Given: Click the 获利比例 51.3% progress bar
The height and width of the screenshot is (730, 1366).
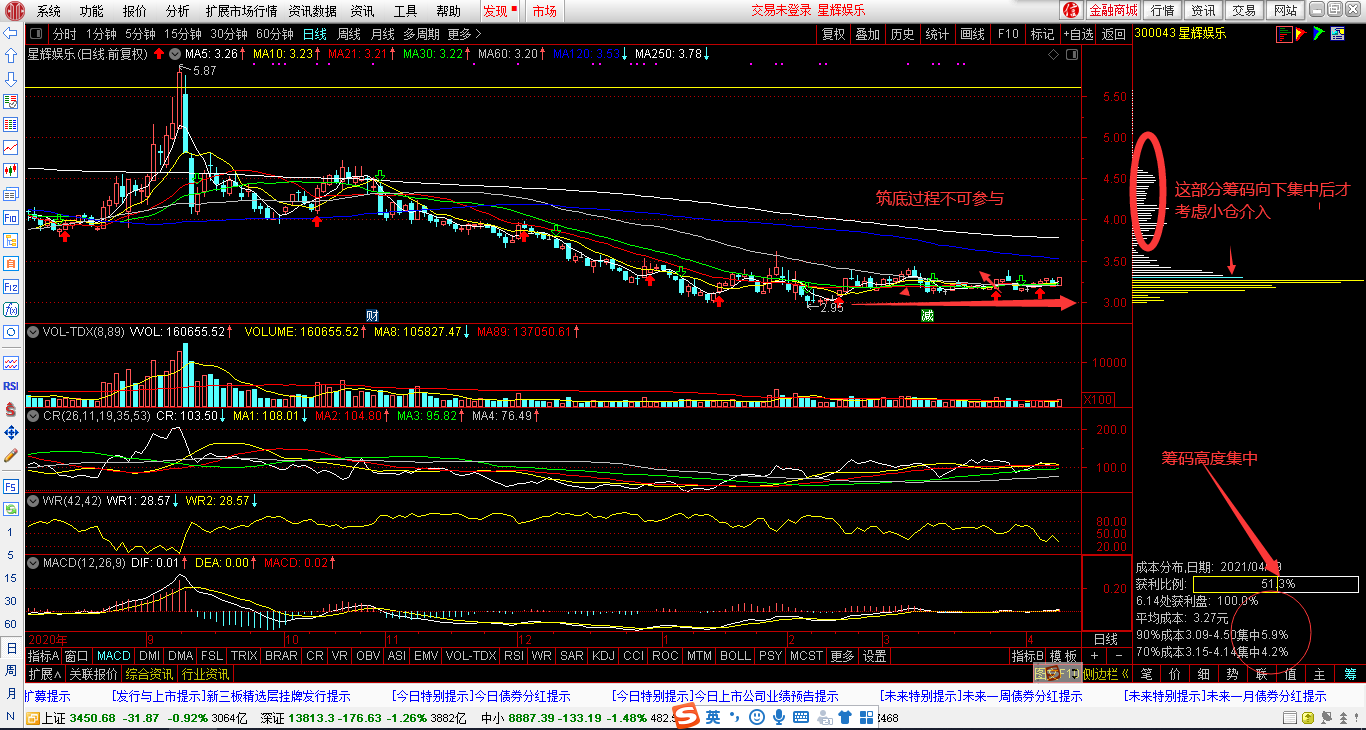Looking at the screenshot, I should (x=1276, y=584).
